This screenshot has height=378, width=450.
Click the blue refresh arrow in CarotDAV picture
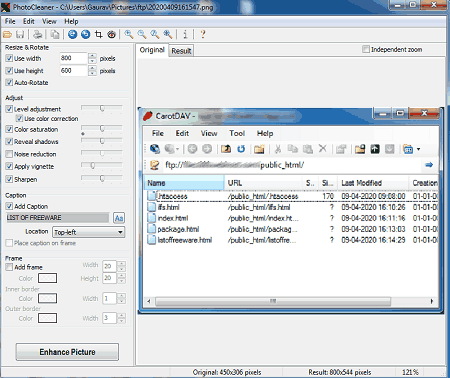pos(241,149)
